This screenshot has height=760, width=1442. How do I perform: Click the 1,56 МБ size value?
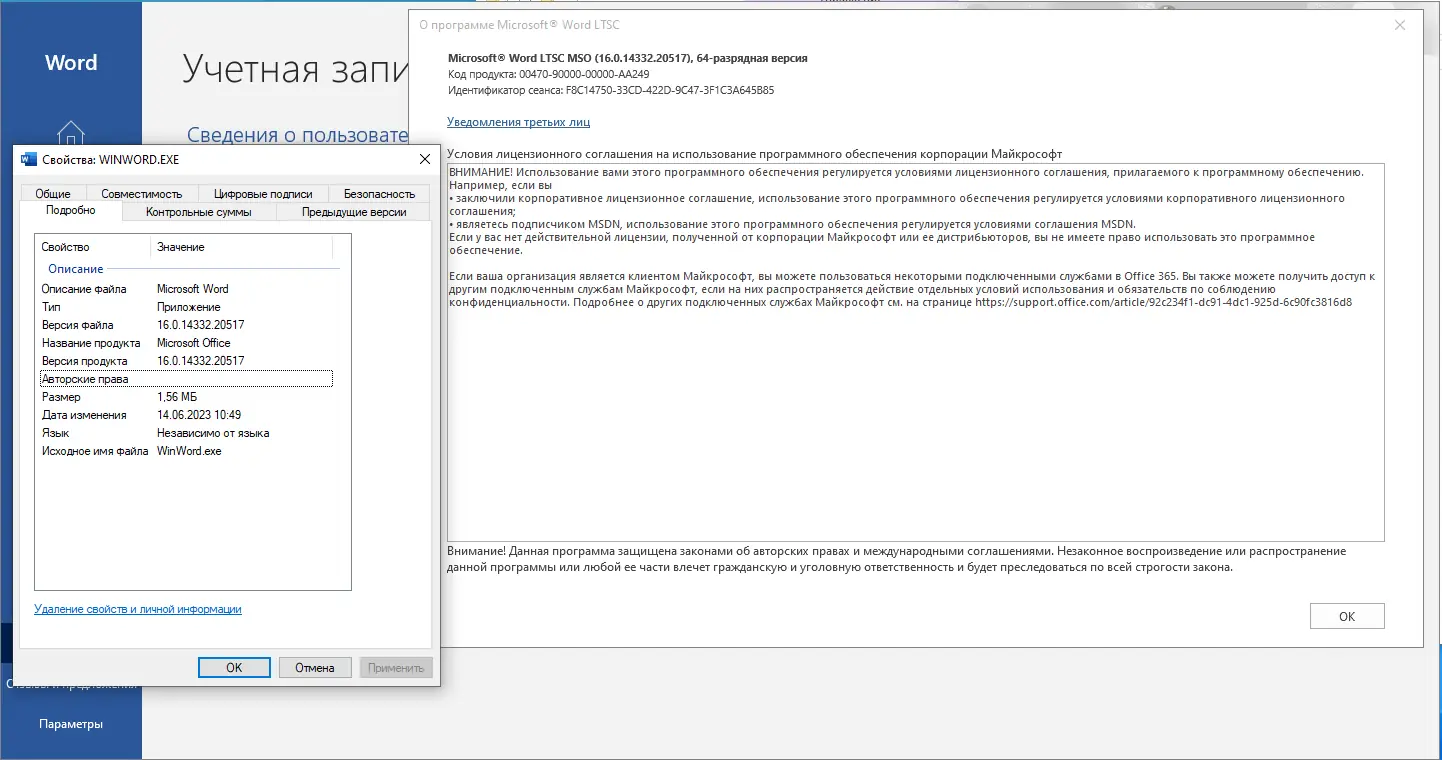pyautogui.click(x=177, y=397)
